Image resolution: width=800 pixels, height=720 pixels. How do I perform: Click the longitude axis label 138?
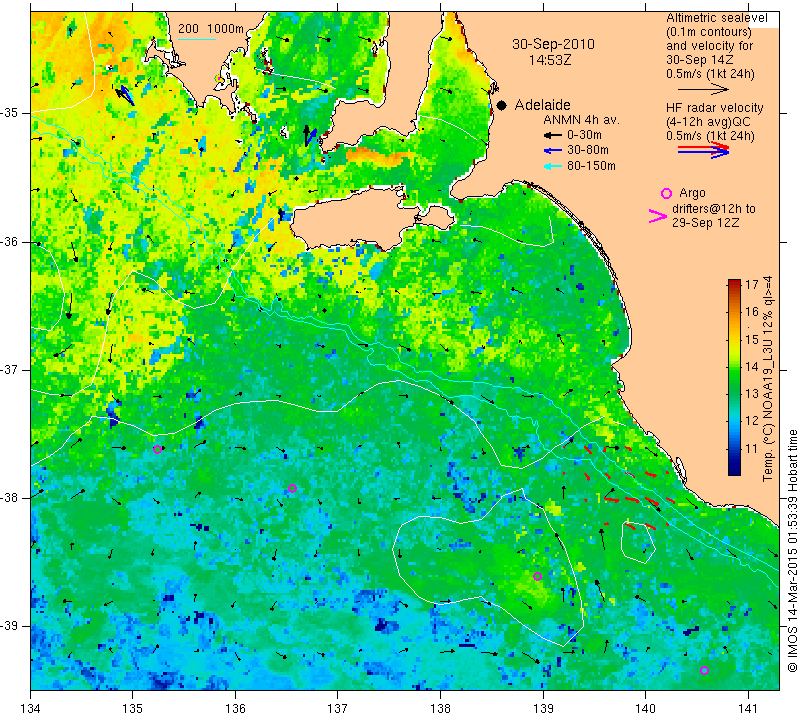point(440,709)
